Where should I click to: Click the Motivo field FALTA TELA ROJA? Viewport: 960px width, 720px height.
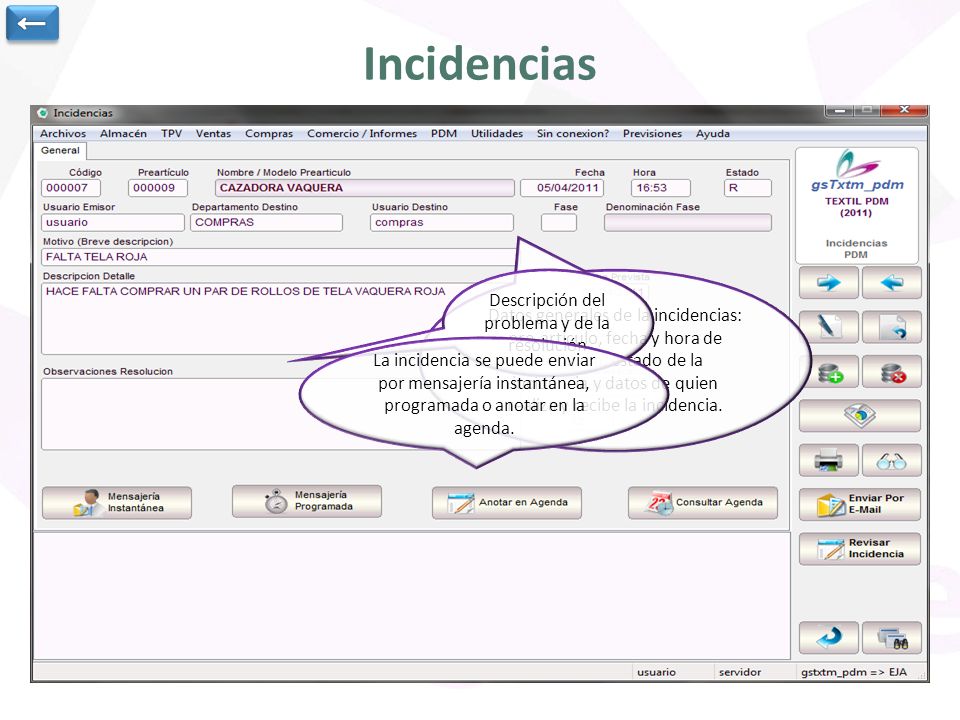(x=279, y=257)
